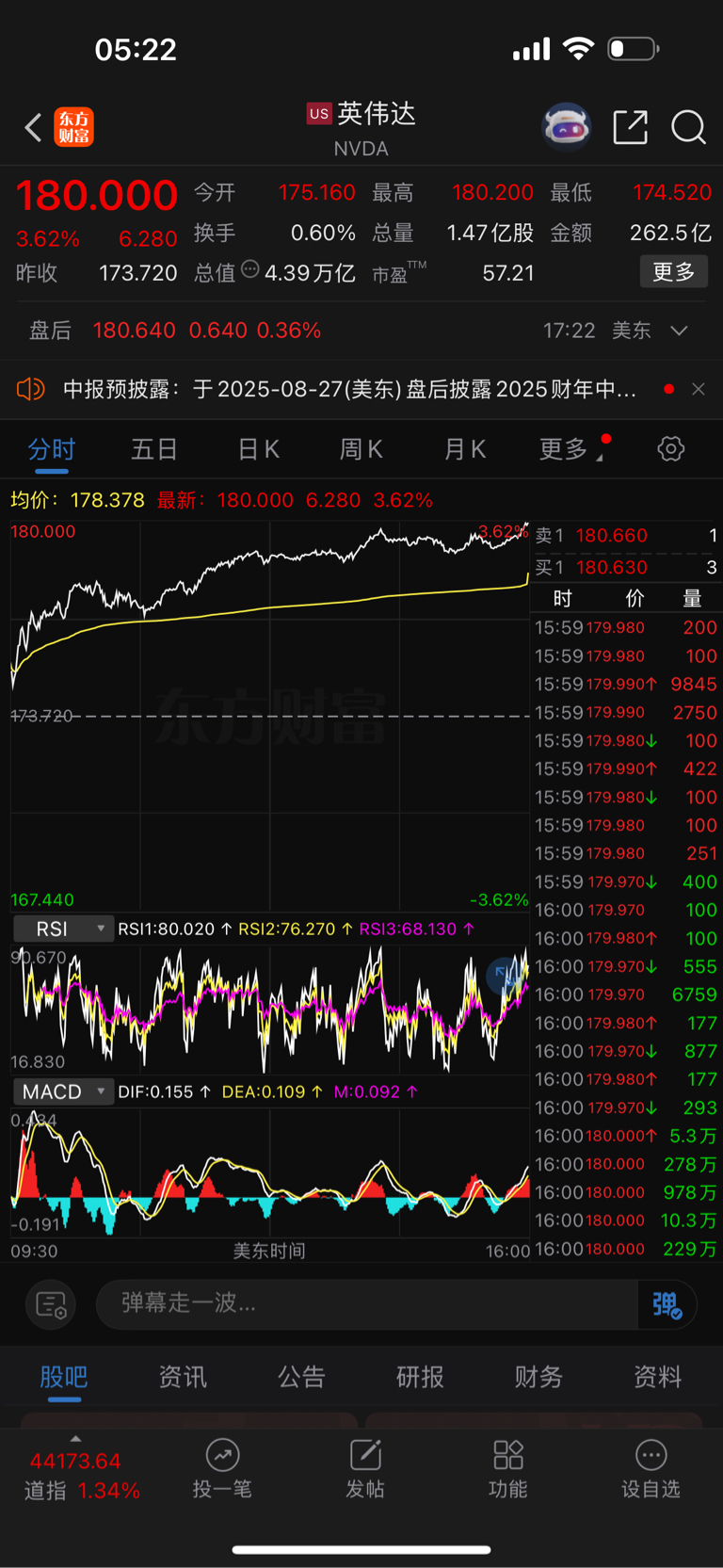Image resolution: width=723 pixels, height=1568 pixels.
Task: Tap the 均价 178.378 label
Action: (x=78, y=500)
